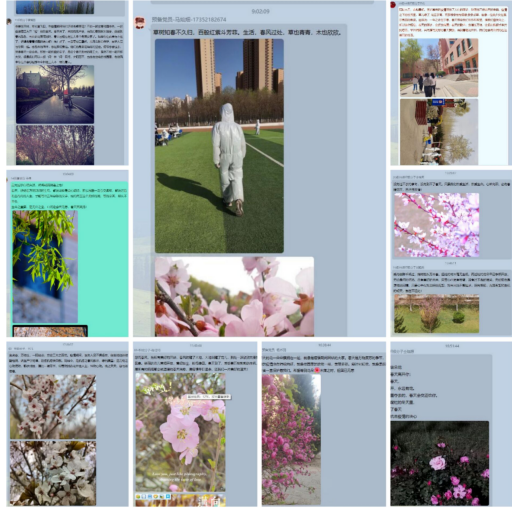Open photo of students walking by red building
512x508 pixels.
click(439, 68)
